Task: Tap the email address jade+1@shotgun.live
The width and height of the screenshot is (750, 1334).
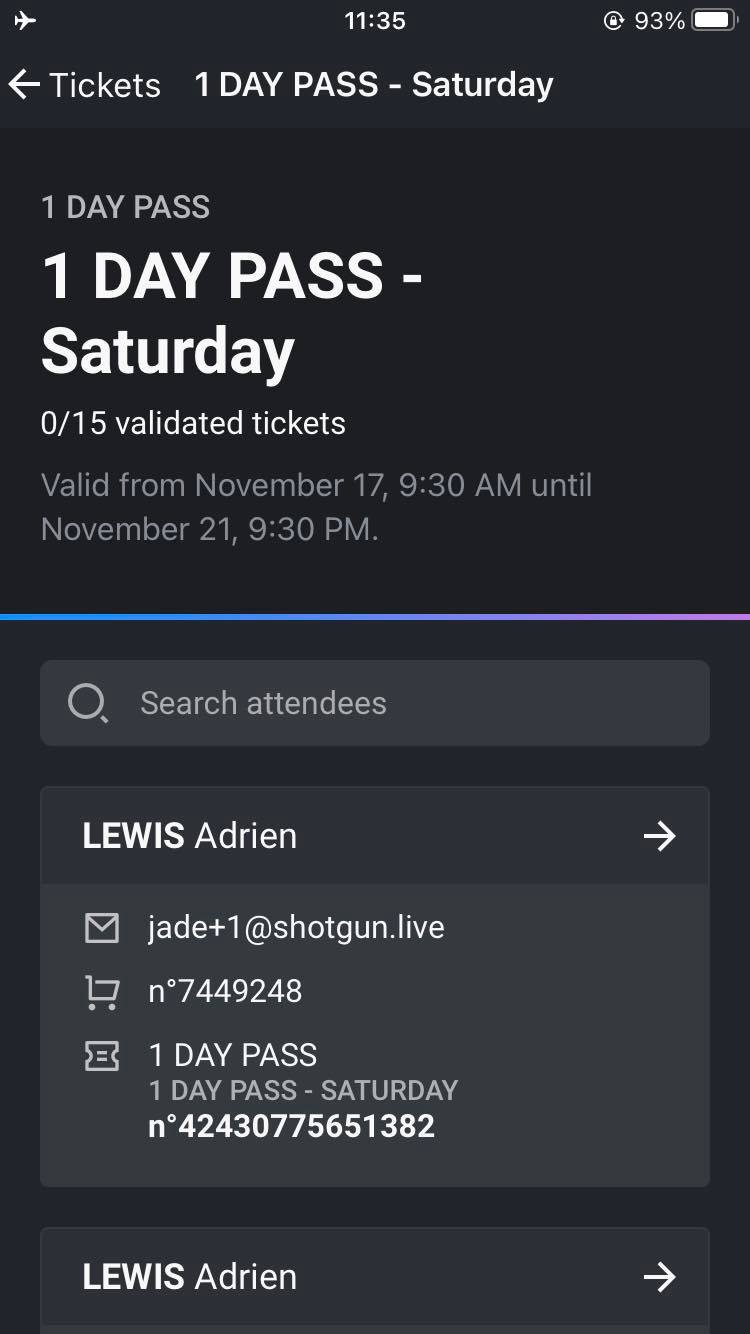Action: pyautogui.click(x=296, y=927)
